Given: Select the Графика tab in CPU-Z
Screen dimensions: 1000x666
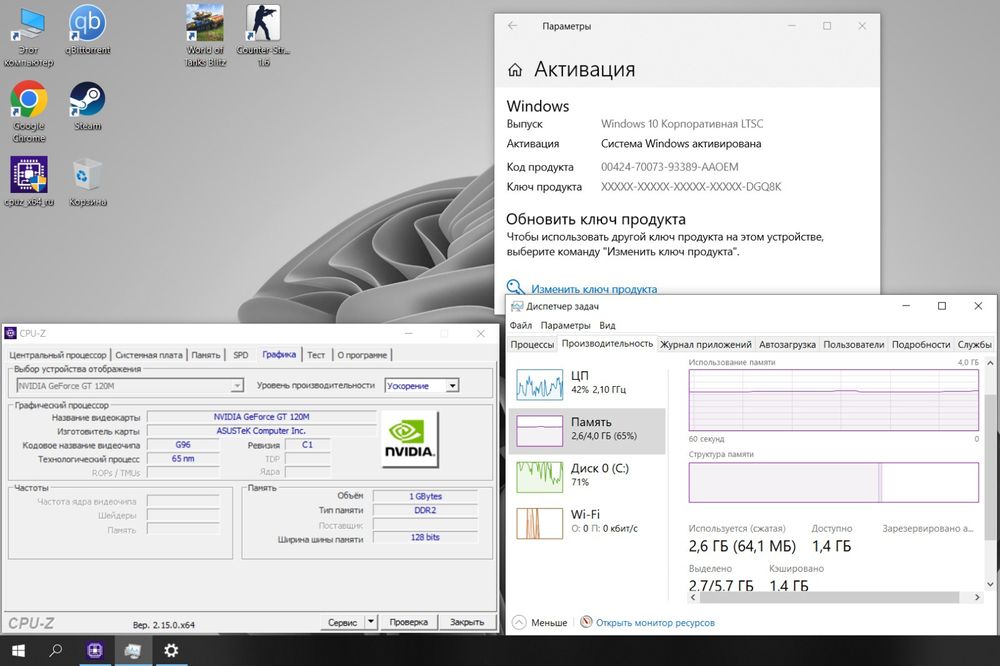Looking at the screenshot, I should (279, 354).
